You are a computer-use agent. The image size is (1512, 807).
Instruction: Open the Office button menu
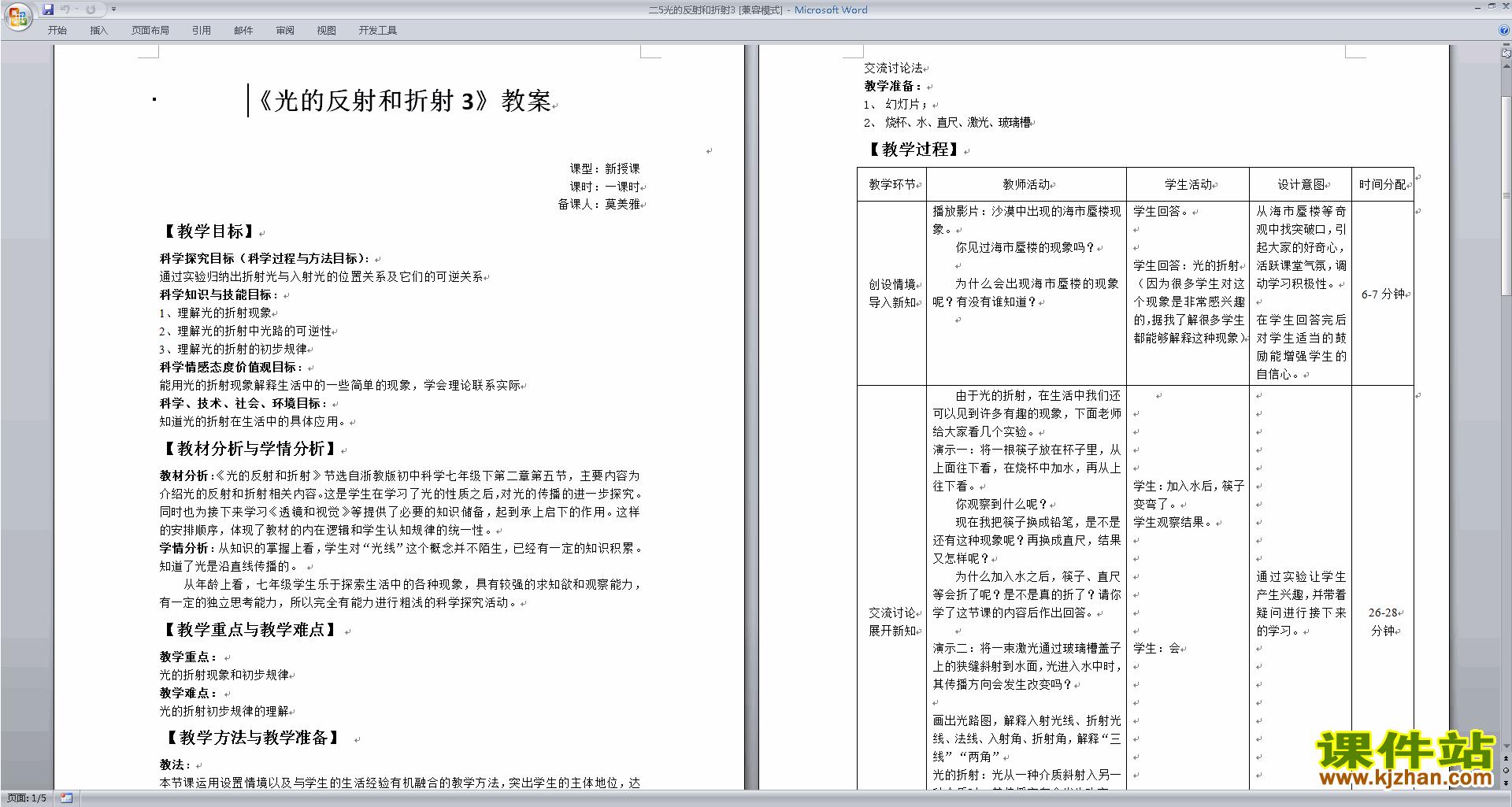pos(17,17)
